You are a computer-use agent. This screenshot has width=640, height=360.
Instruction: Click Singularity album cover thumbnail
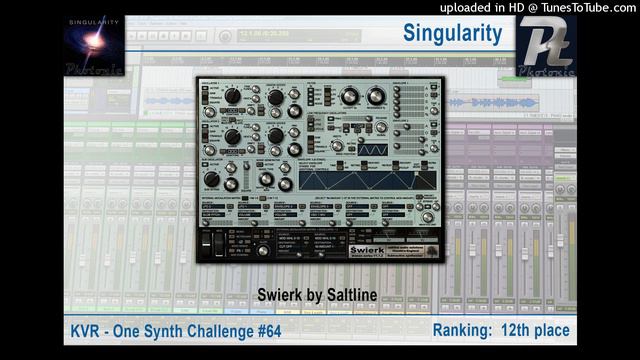pyautogui.click(x=94, y=46)
